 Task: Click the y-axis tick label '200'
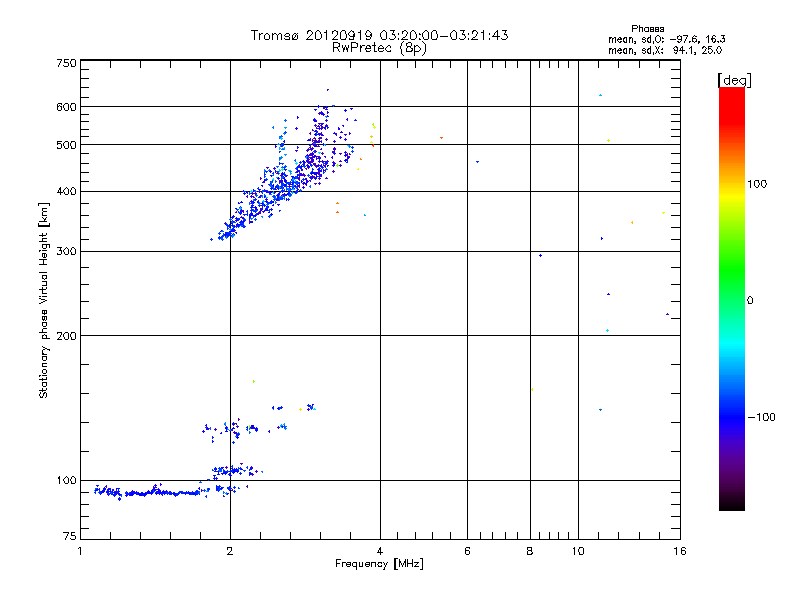tap(66, 336)
